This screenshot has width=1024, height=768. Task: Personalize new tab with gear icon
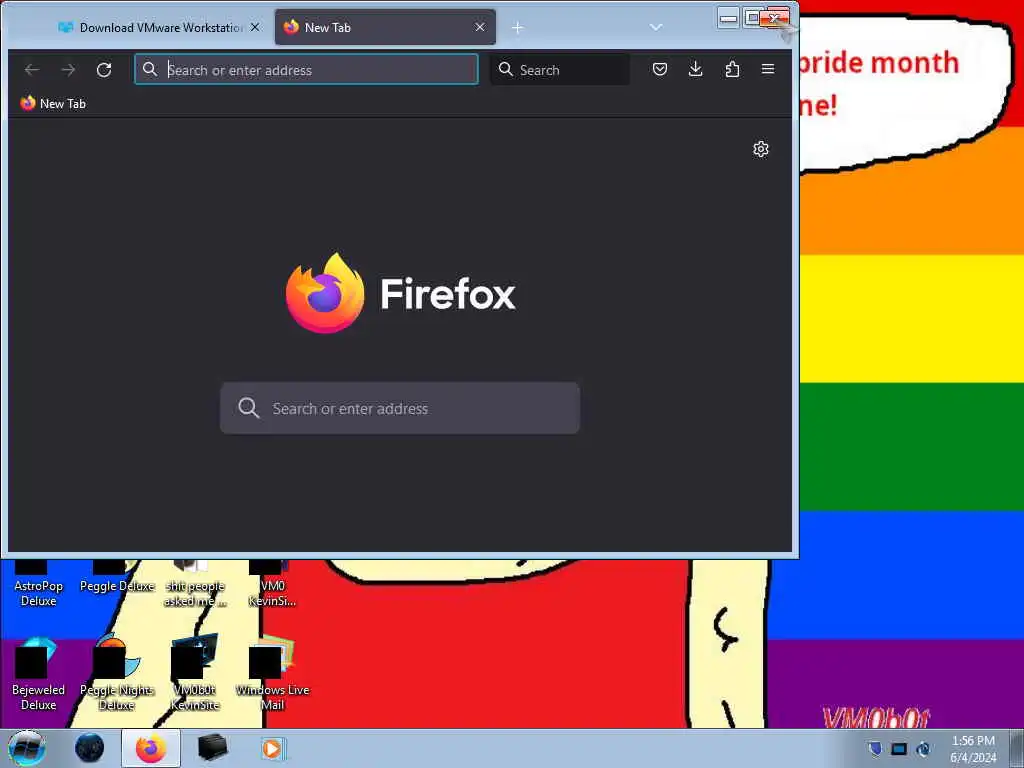[x=761, y=149]
